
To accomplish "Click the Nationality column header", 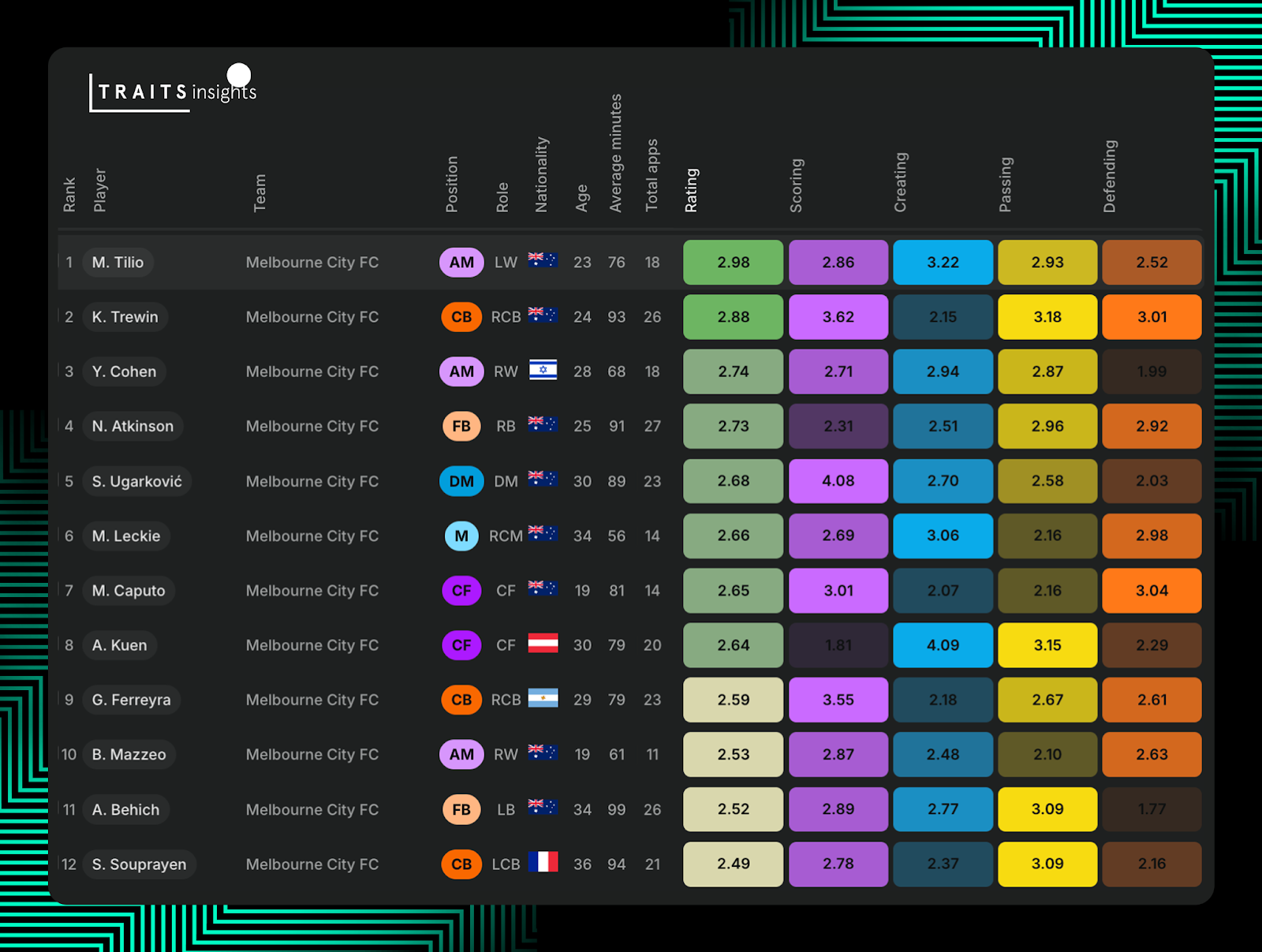I will [x=541, y=174].
